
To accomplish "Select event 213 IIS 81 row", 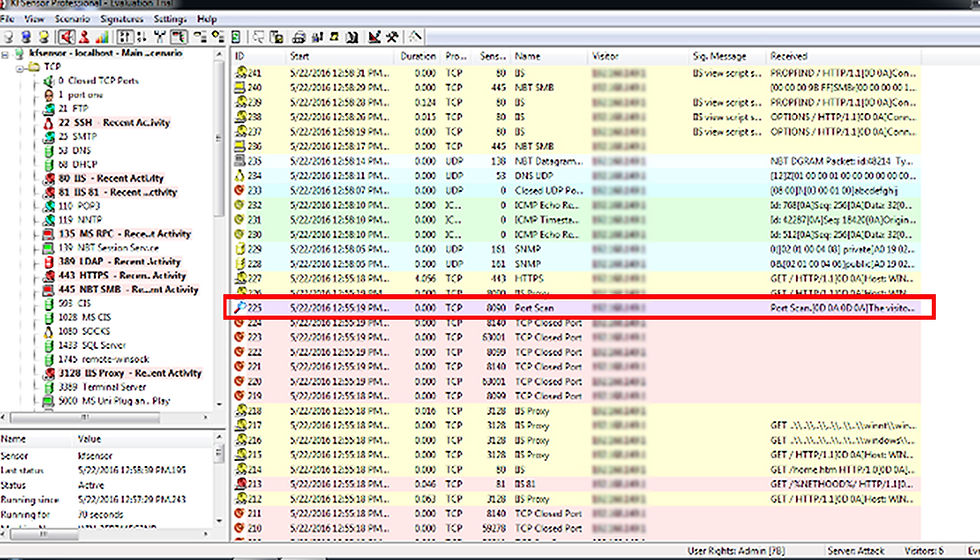I will coord(576,484).
